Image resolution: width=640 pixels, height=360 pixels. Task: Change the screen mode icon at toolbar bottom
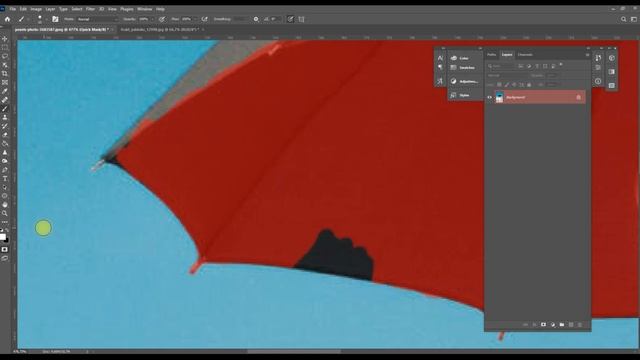pyautogui.click(x=5, y=258)
